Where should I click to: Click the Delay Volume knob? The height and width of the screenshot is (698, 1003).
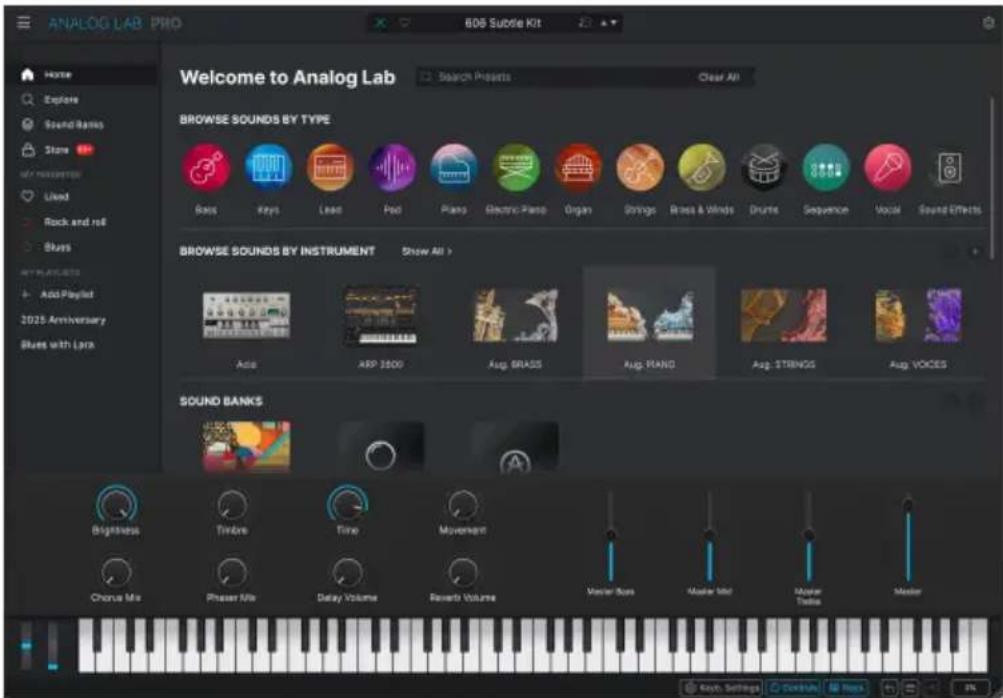pos(347,573)
